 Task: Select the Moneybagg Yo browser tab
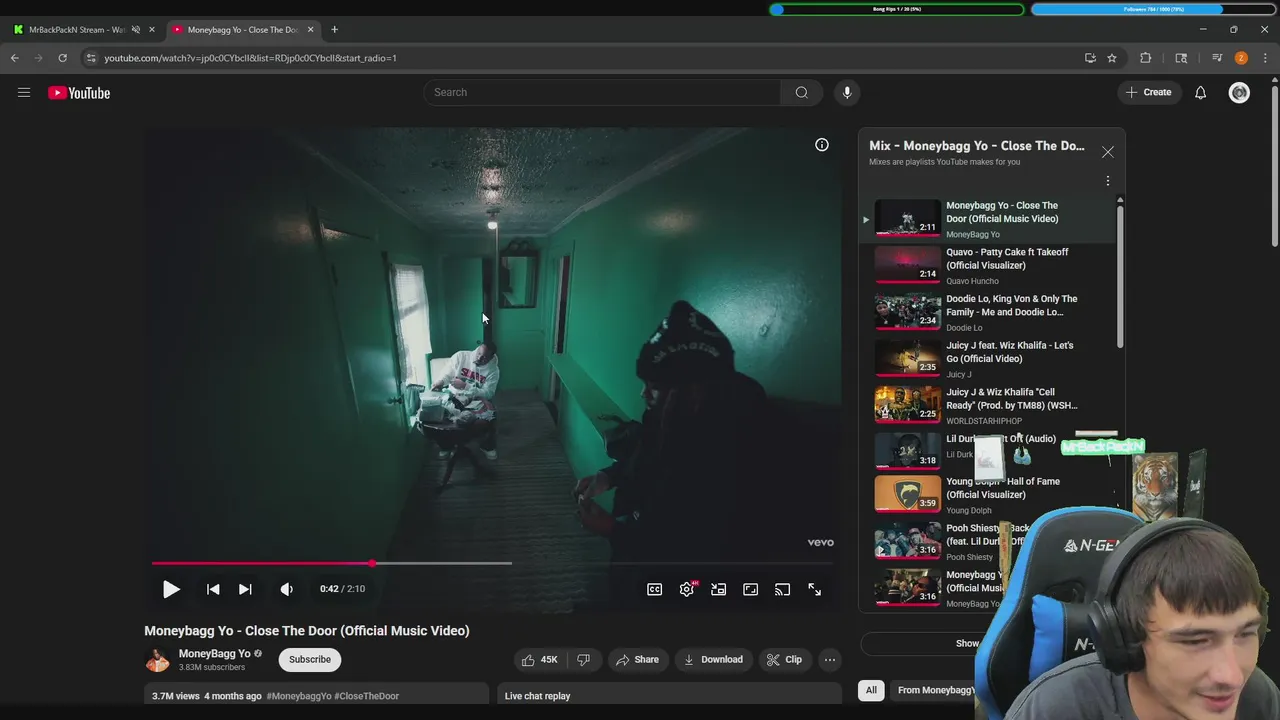242,30
